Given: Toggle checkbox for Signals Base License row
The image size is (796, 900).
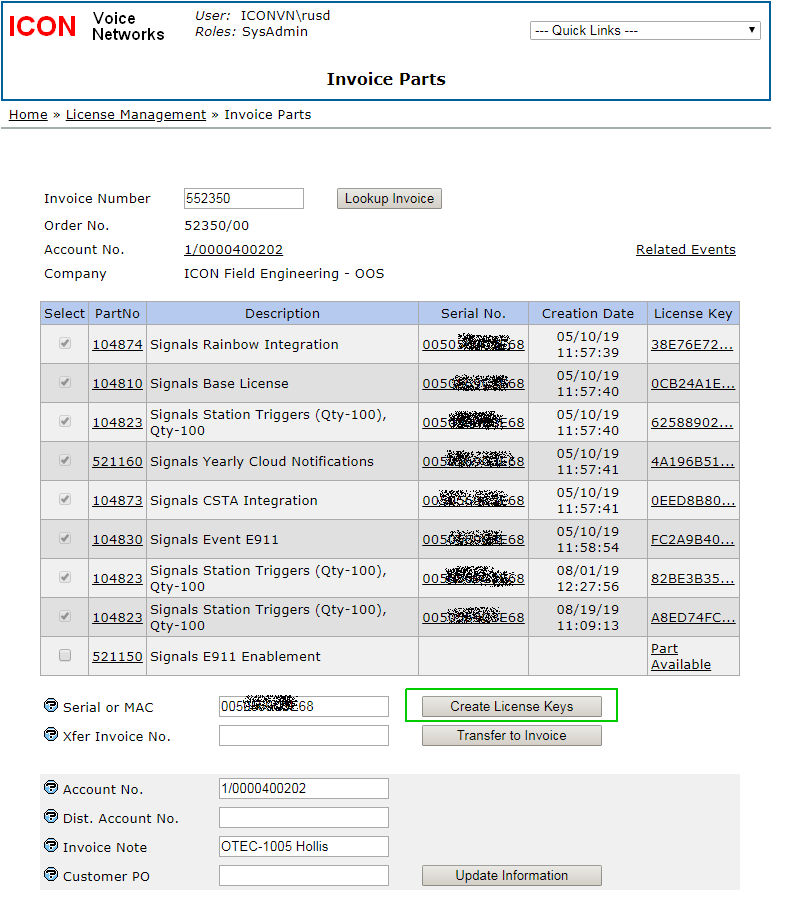Looking at the screenshot, I should (65, 382).
